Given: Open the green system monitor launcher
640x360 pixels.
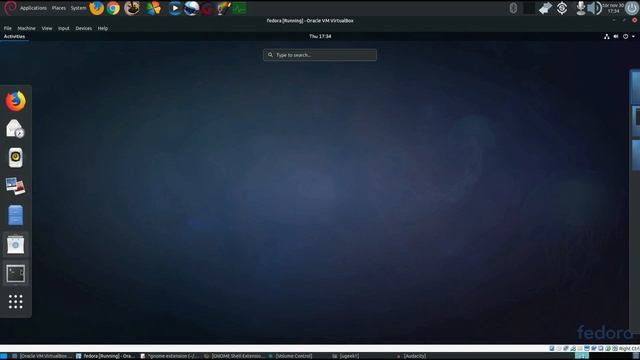Looking at the screenshot, I should click(239, 8).
